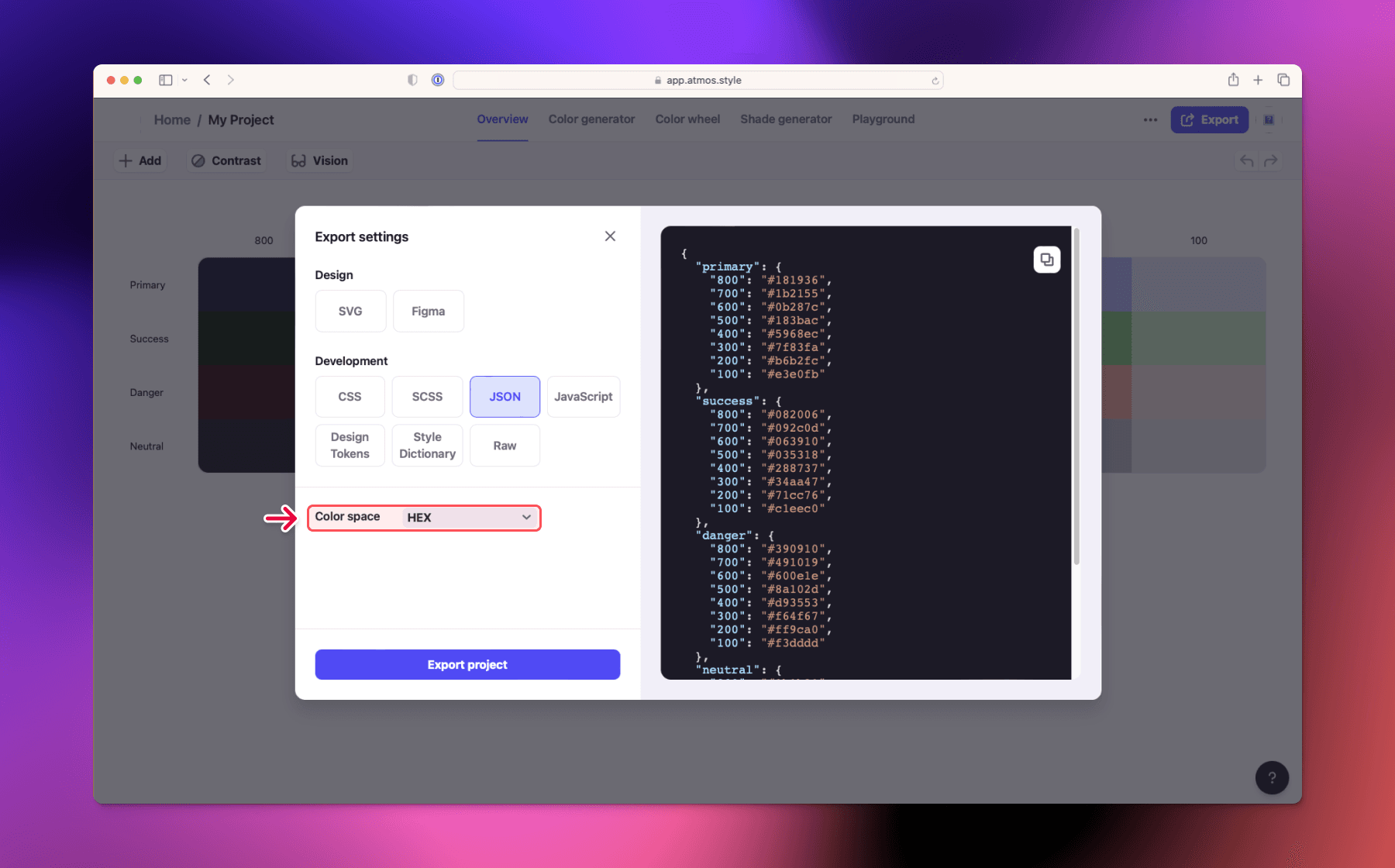This screenshot has width=1395, height=868.
Task: Click the help question mark button
Action: pos(1272,777)
